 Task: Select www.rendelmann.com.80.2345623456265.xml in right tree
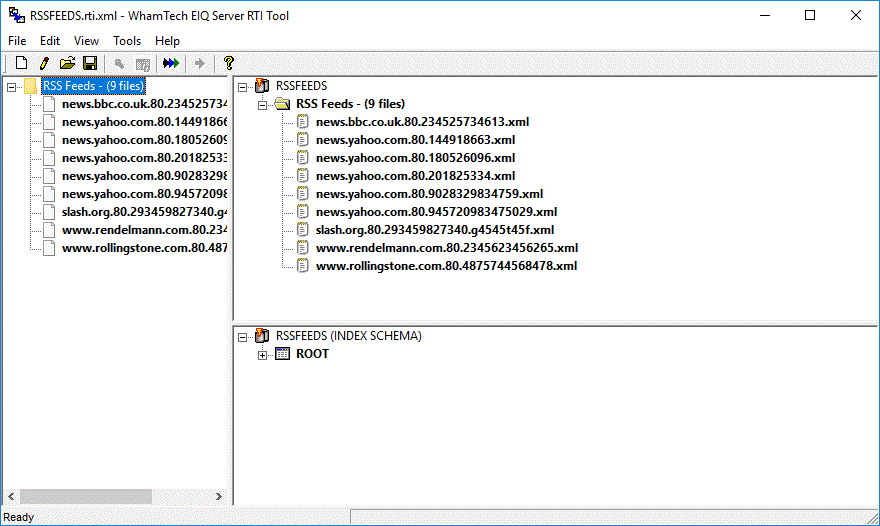447,247
